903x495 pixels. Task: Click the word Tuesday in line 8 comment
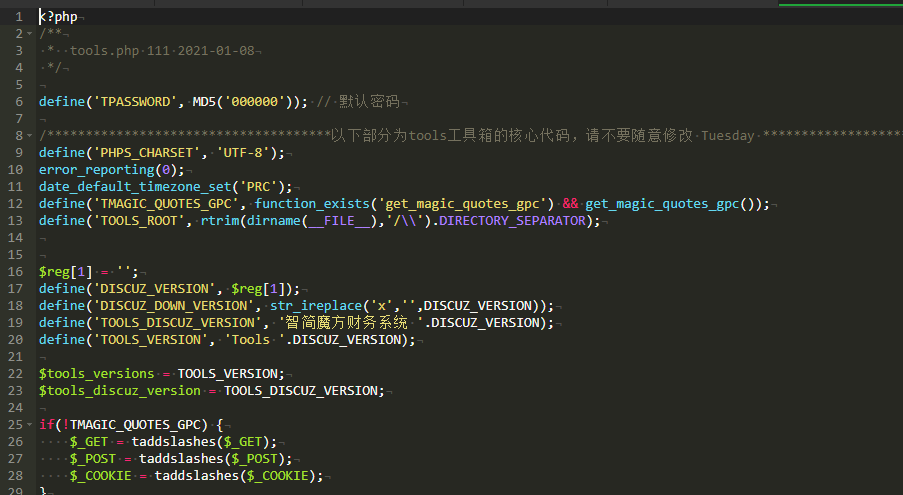point(727,136)
